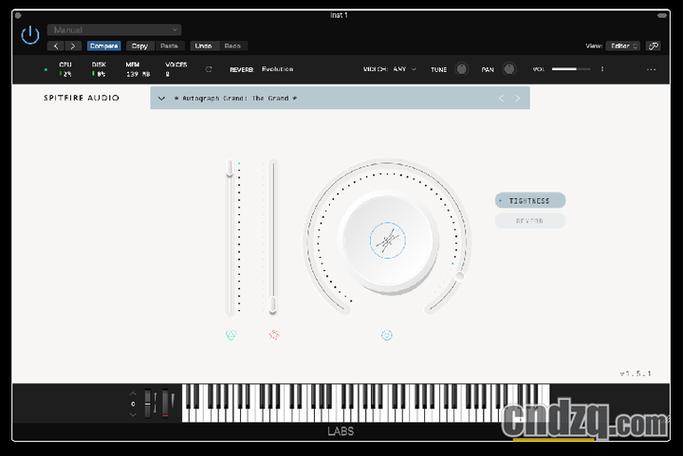Click the Vol slider in top bar
The image size is (683, 456).
(x=571, y=69)
